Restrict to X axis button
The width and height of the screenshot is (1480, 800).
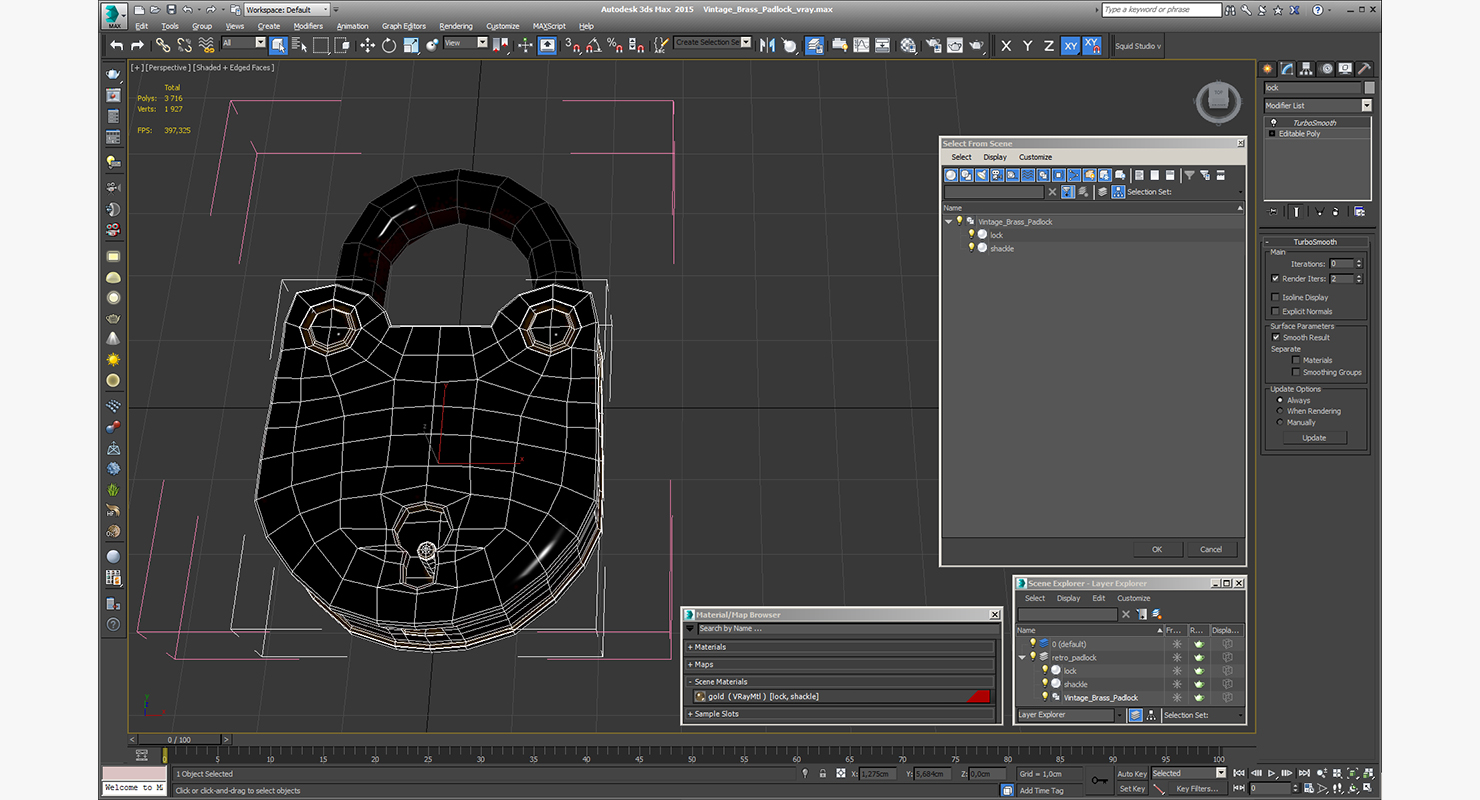tap(1006, 46)
